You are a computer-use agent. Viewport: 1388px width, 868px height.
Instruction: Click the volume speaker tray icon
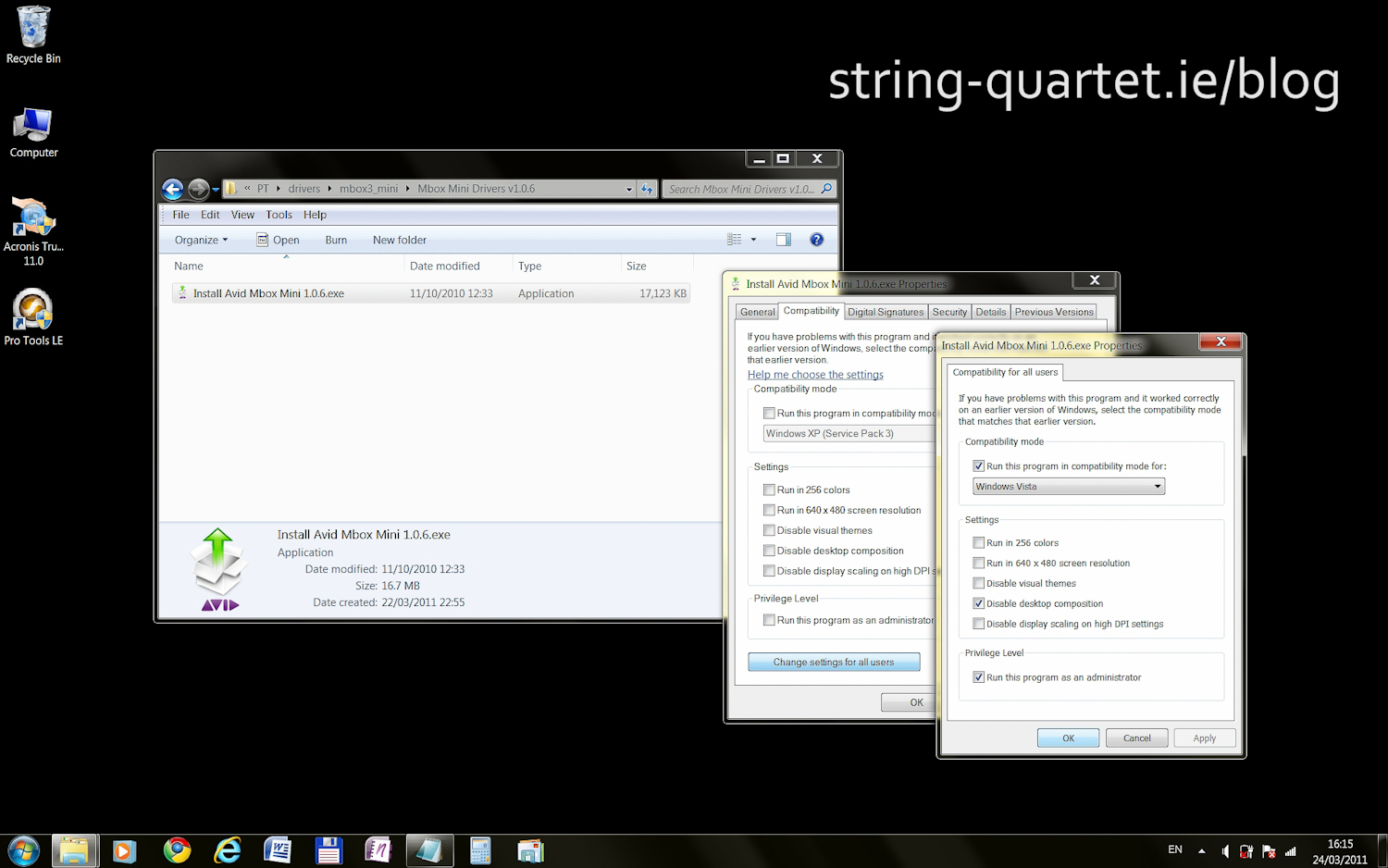pyautogui.click(x=1224, y=851)
